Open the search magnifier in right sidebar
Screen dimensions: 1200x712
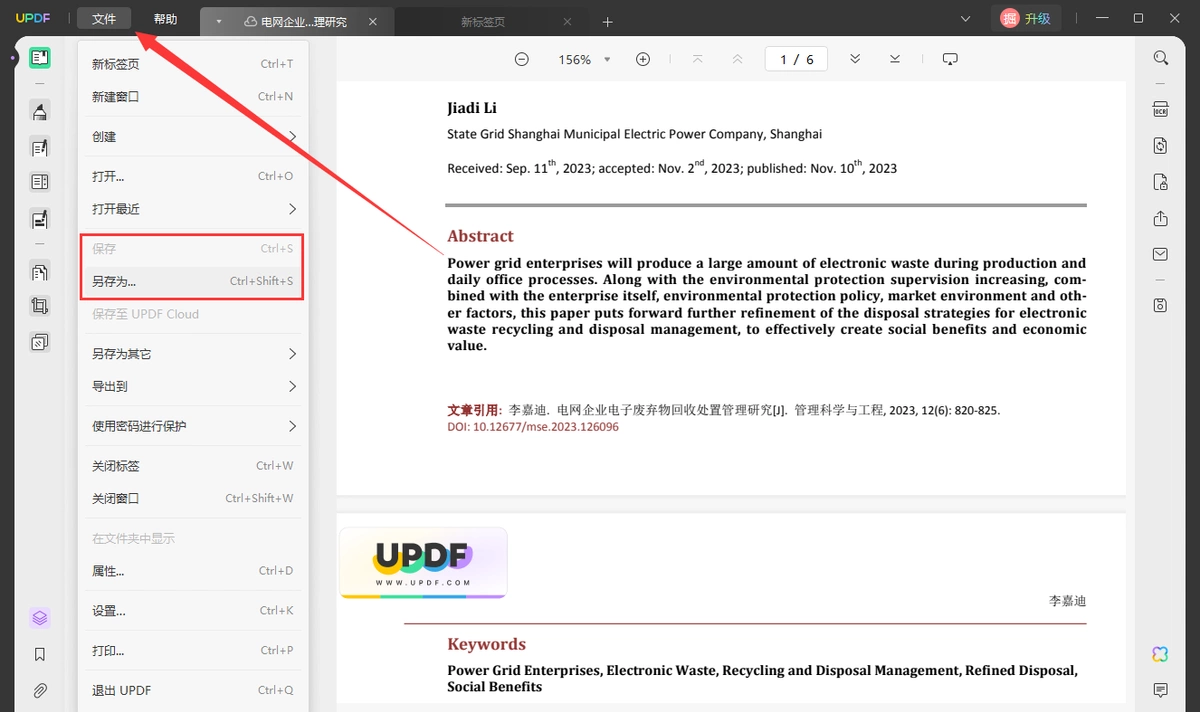point(1160,58)
